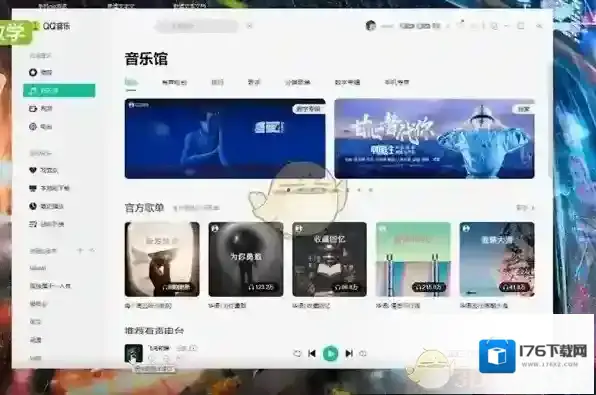Screen dimensions: 596x395
Task: Switch to the fifth tab under 音乐馆
Action: [x=298, y=82]
